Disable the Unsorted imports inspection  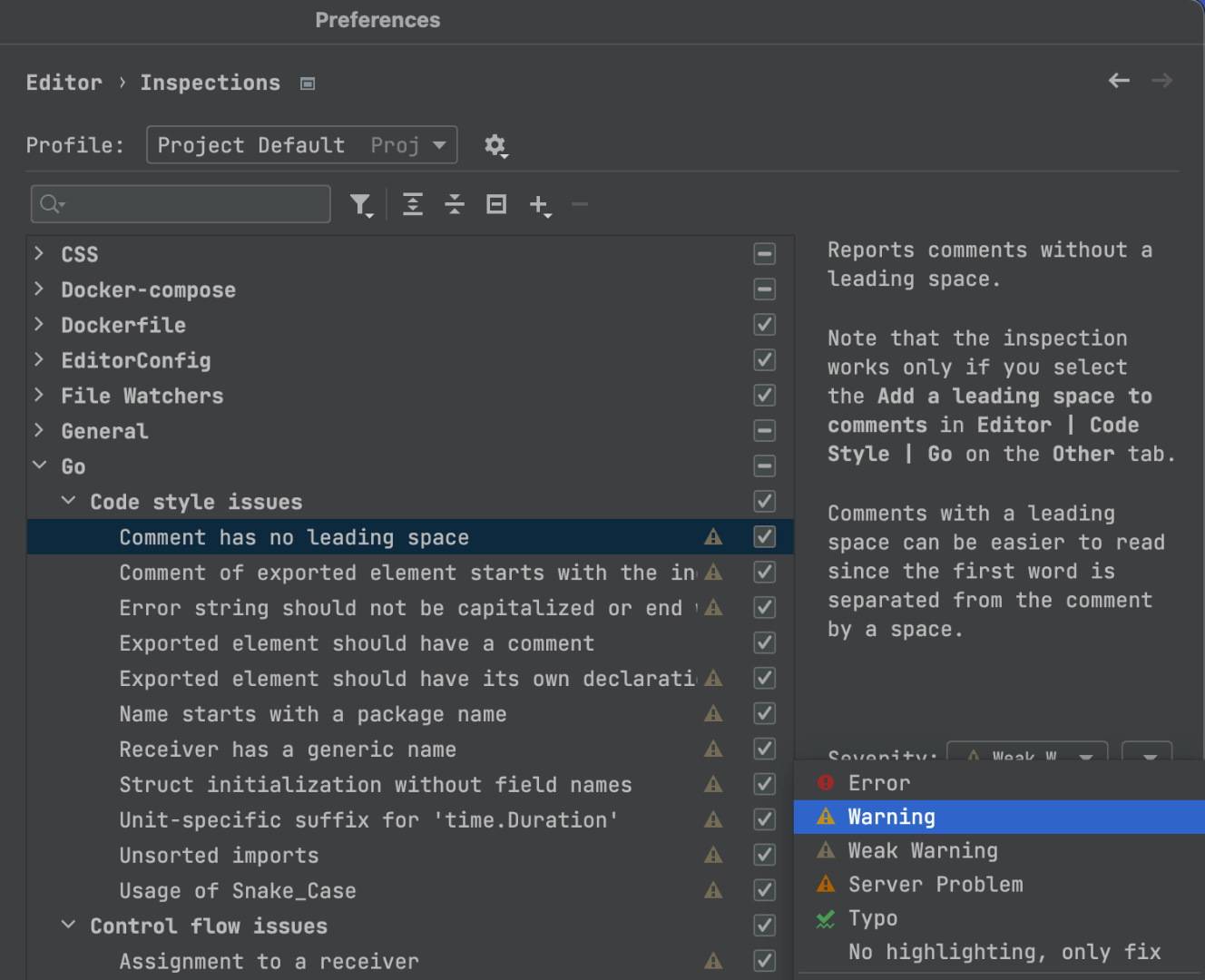[765, 855]
